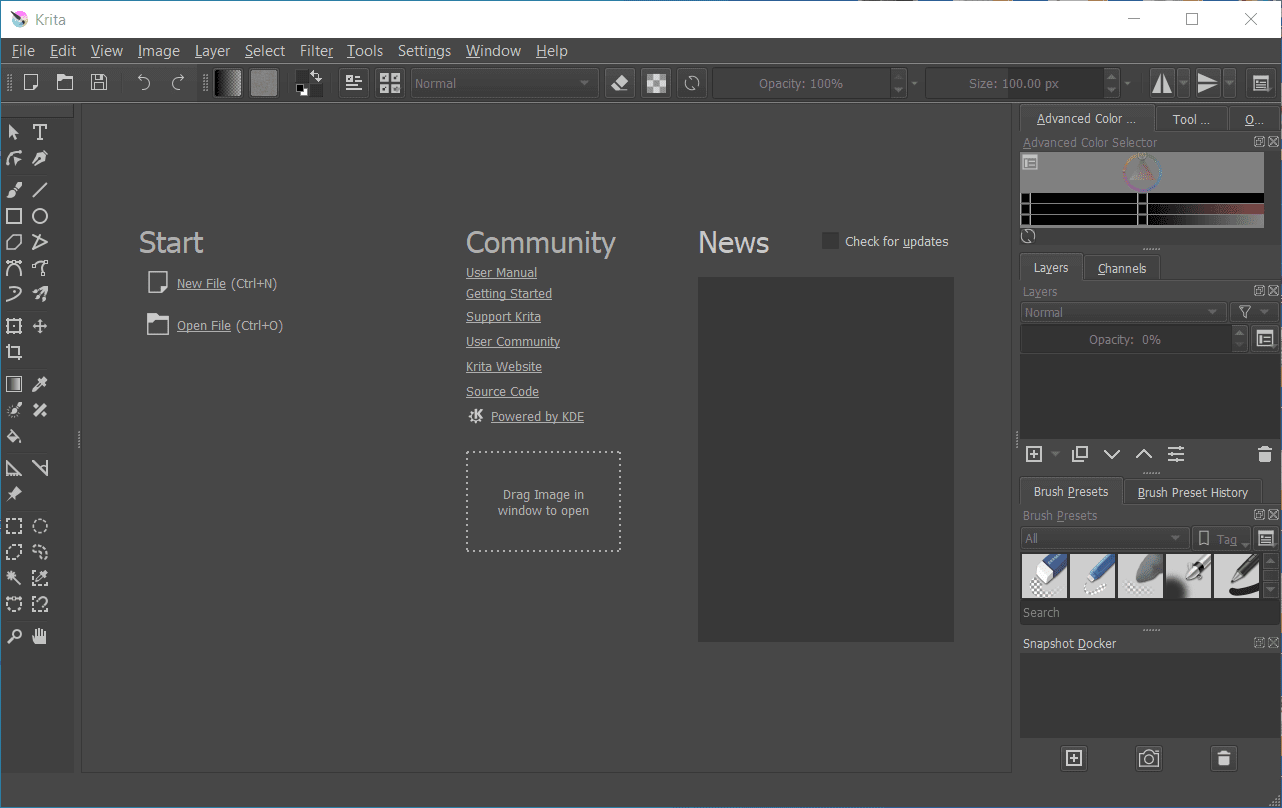Image resolution: width=1282 pixels, height=808 pixels.
Task: Open the Krita Website link
Action: 504,367
